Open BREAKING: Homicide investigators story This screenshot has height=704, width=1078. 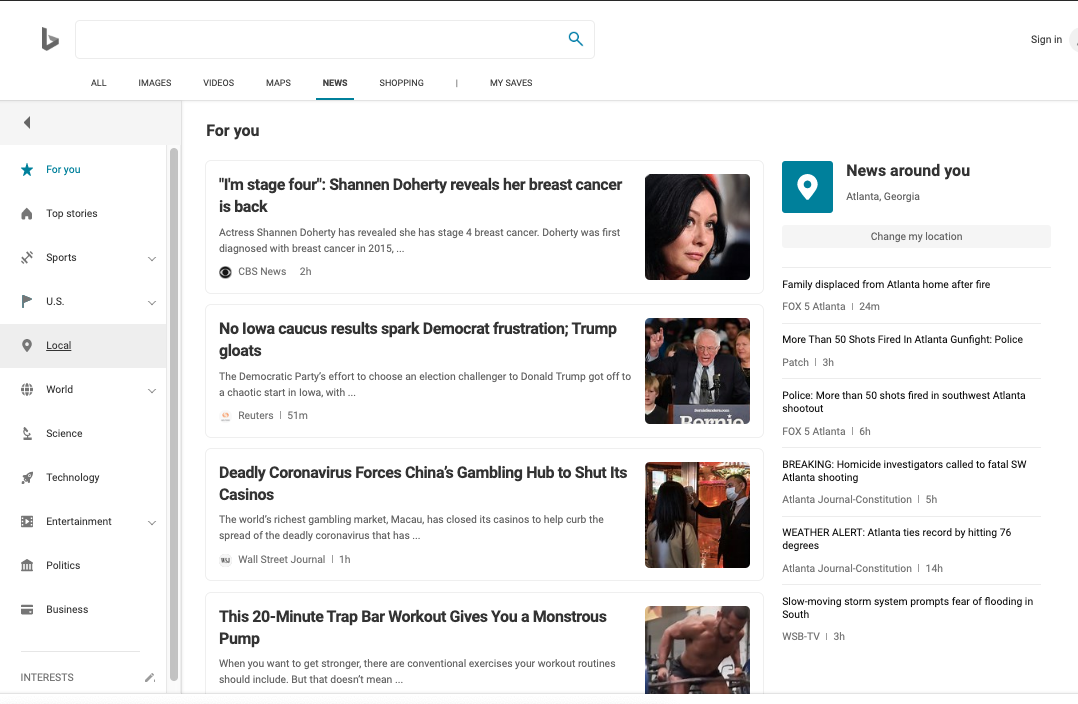point(904,471)
